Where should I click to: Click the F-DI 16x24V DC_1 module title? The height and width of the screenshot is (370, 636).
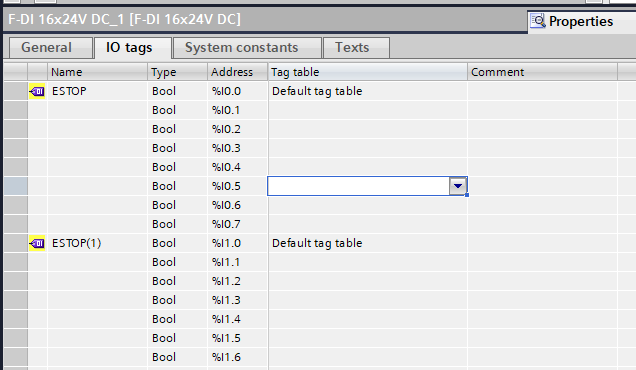click(x=124, y=19)
